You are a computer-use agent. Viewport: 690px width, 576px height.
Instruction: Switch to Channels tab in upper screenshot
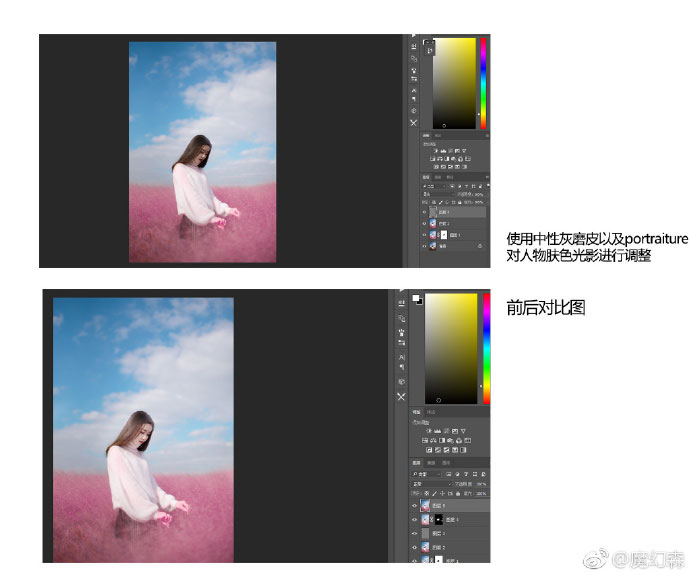[438, 177]
